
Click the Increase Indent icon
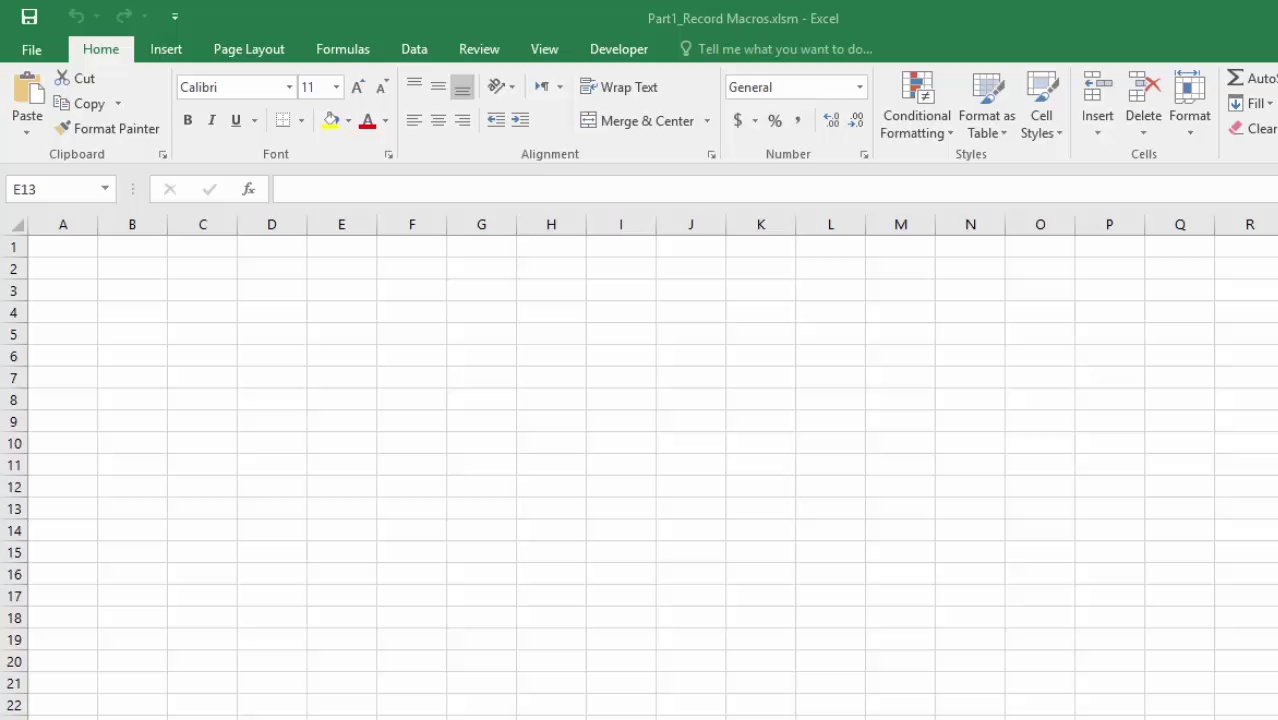click(x=520, y=120)
